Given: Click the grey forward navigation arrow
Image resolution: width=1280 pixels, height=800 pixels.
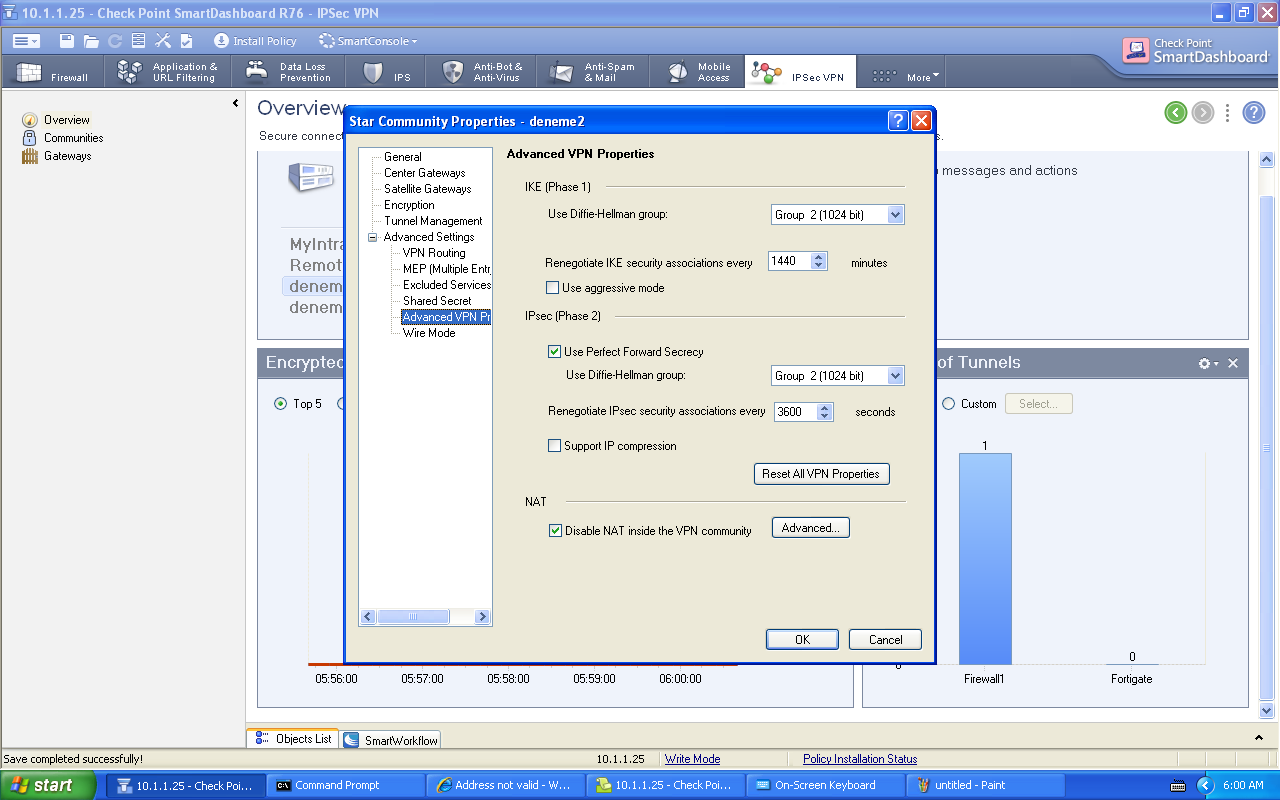Looking at the screenshot, I should click(x=1203, y=112).
